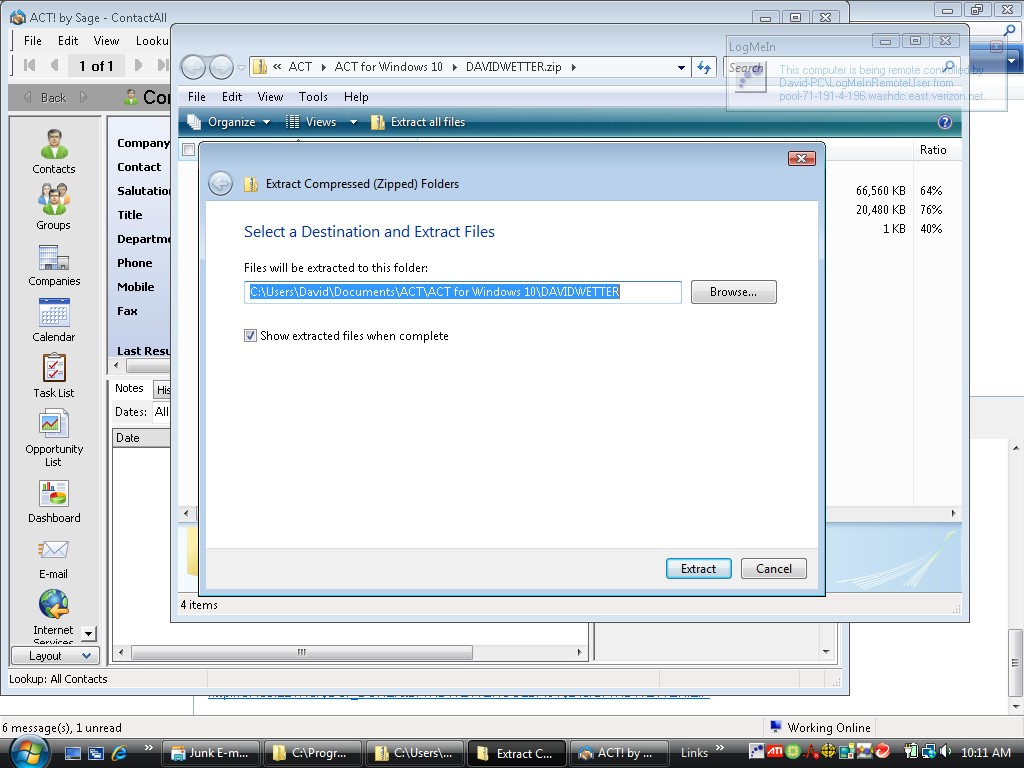Open Explorer View menu
Viewport: 1024px width, 768px height.
click(270, 97)
